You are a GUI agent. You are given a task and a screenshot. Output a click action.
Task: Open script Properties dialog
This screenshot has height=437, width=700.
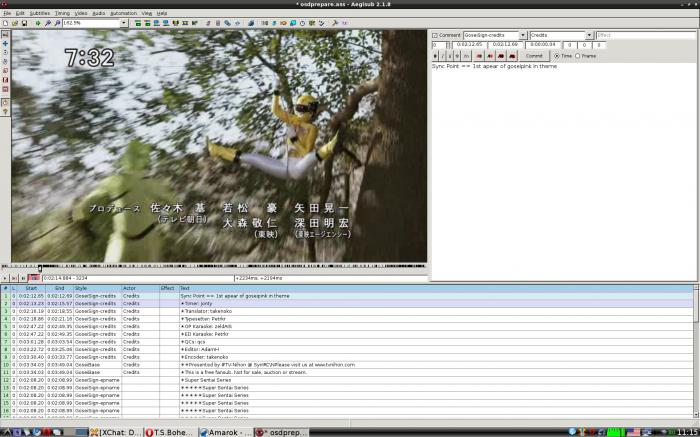218,23
